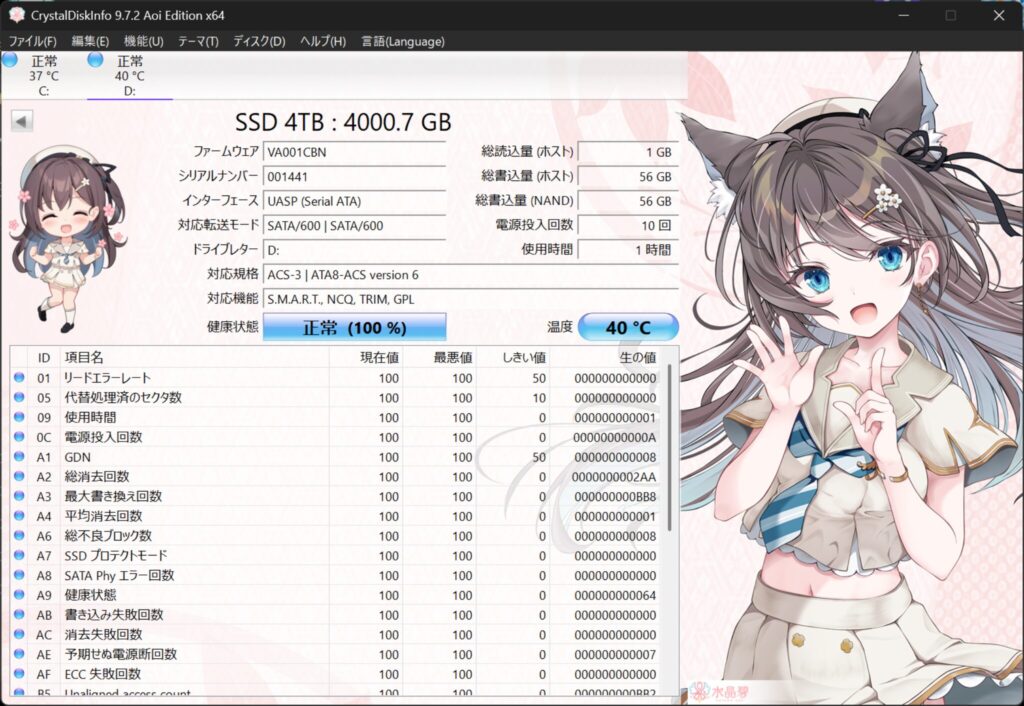Click the blue status orb for drive C:
1024x706 pixels.
pyautogui.click(x=9, y=61)
